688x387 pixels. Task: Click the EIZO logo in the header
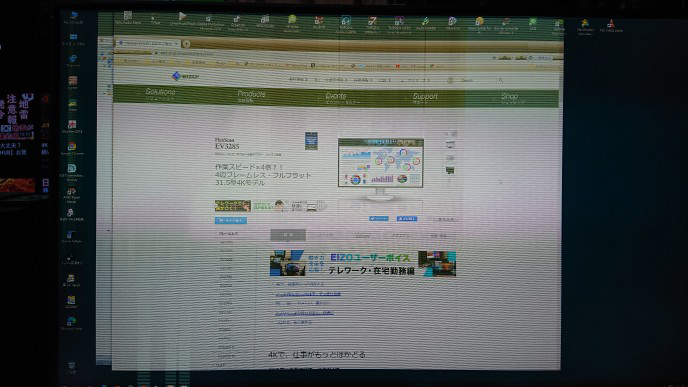click(x=186, y=76)
